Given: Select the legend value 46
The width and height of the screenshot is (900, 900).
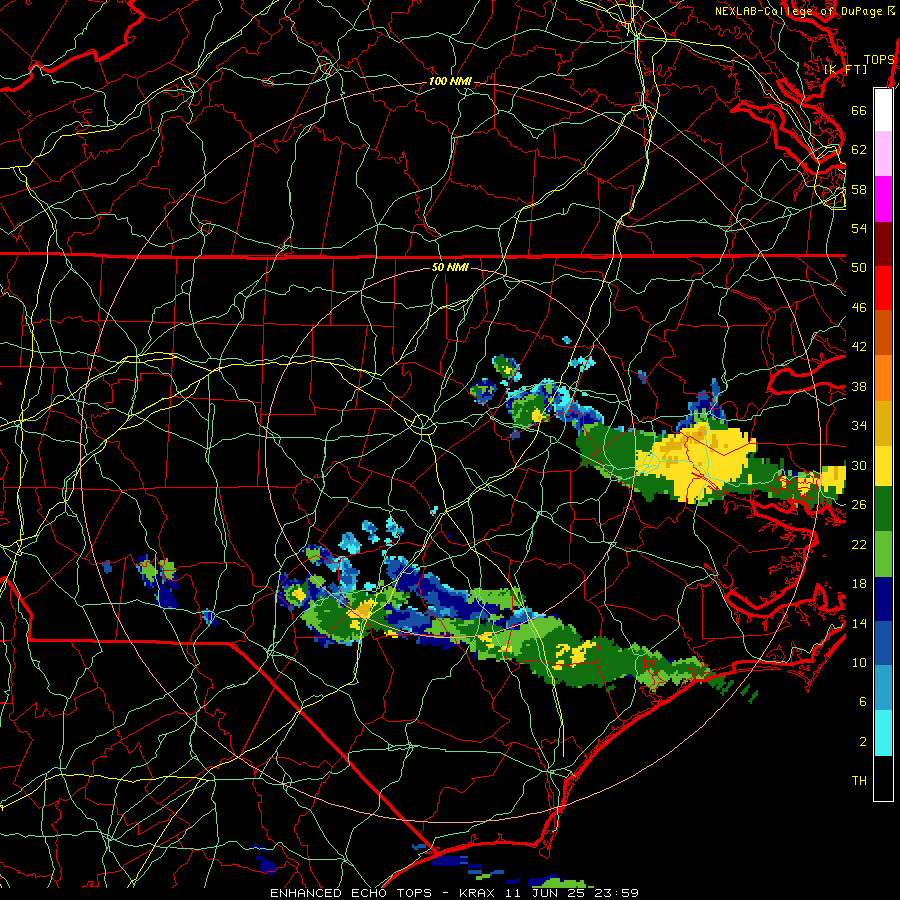Looking at the screenshot, I should pyautogui.click(x=859, y=308).
